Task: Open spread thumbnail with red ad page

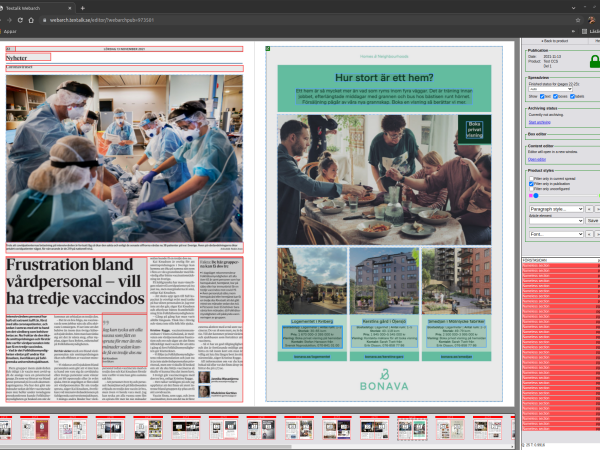Action: click(35, 429)
